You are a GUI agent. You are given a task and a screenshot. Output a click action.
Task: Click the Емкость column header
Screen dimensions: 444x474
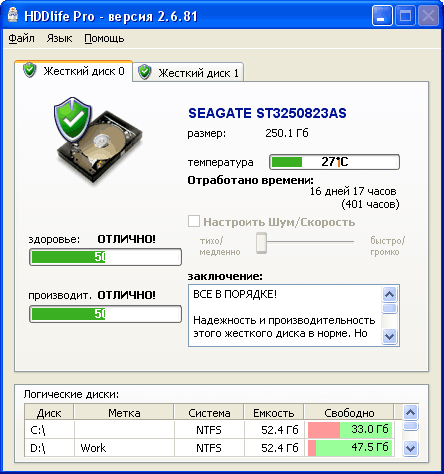pos(274,413)
